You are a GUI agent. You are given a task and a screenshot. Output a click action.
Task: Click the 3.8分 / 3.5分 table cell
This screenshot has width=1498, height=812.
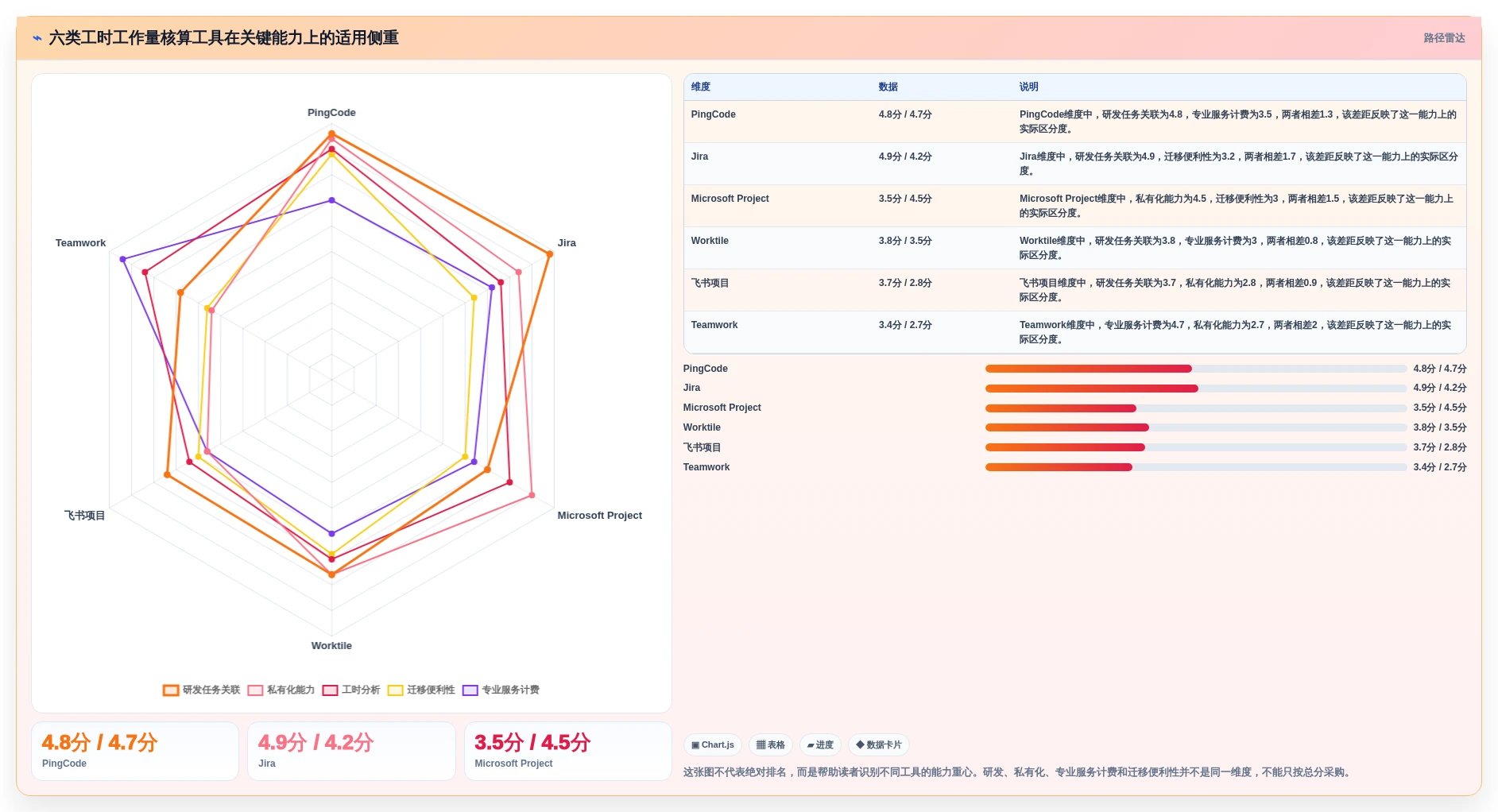click(905, 241)
